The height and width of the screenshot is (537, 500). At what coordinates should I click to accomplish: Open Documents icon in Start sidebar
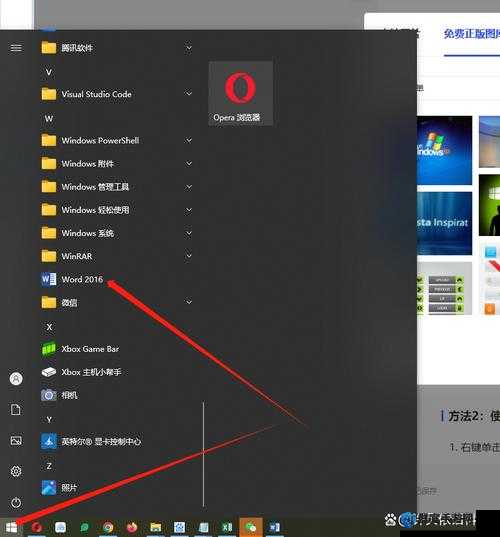tap(16, 410)
